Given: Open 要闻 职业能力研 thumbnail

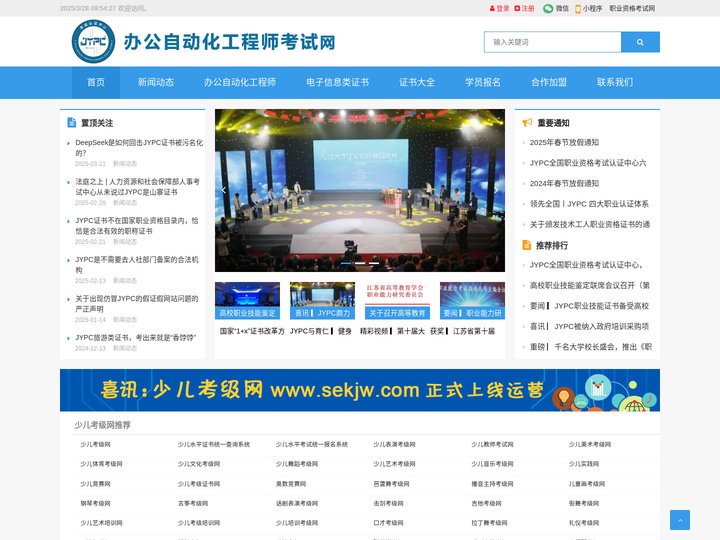Looking at the screenshot, I should (x=472, y=301).
